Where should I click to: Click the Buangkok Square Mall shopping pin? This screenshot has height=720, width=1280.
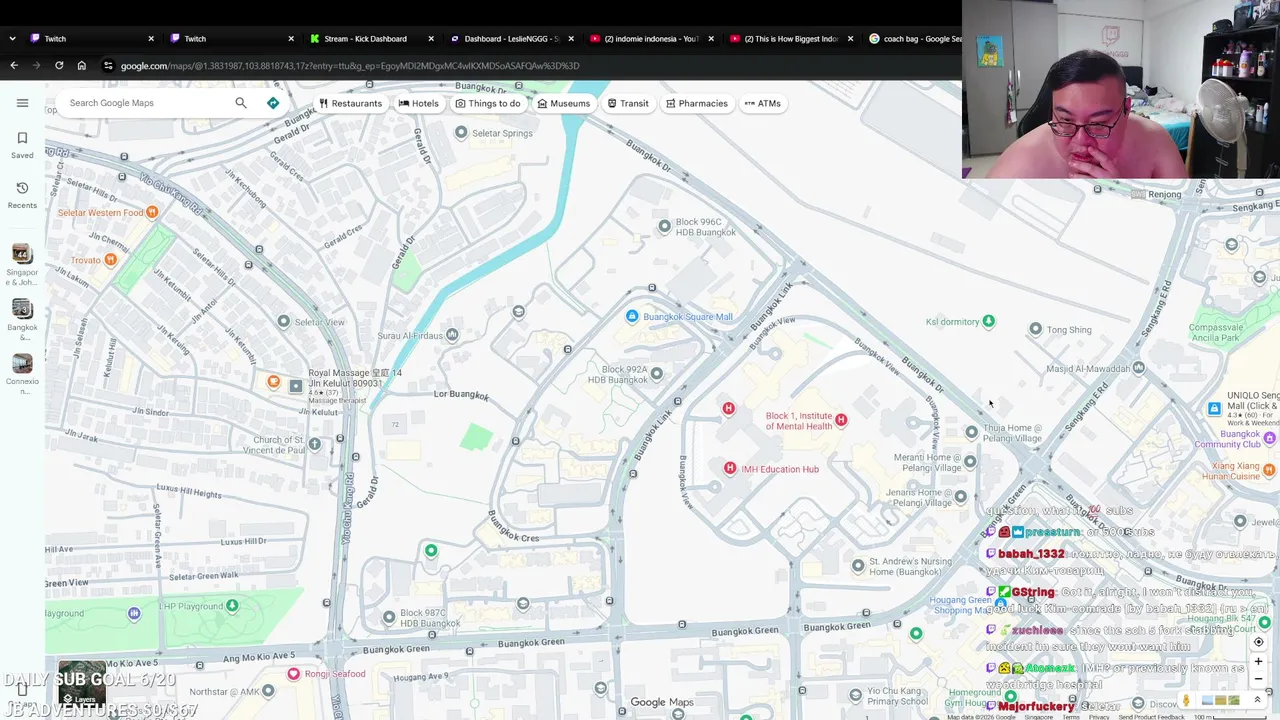[632, 317]
